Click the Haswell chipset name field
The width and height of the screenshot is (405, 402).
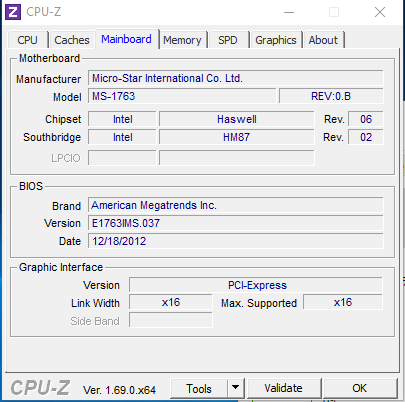(237, 119)
